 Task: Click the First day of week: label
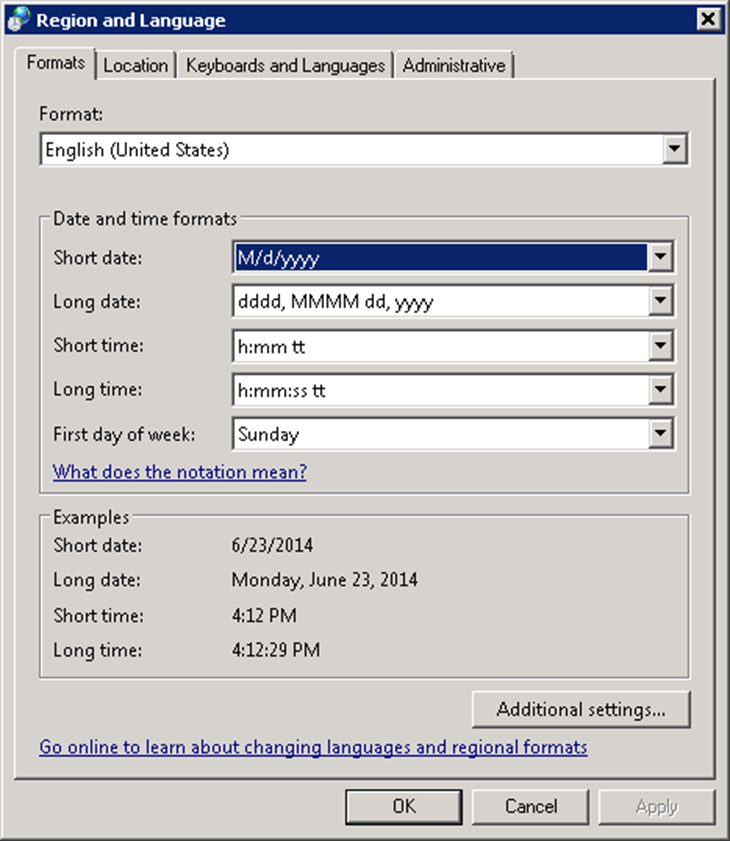coord(124,434)
